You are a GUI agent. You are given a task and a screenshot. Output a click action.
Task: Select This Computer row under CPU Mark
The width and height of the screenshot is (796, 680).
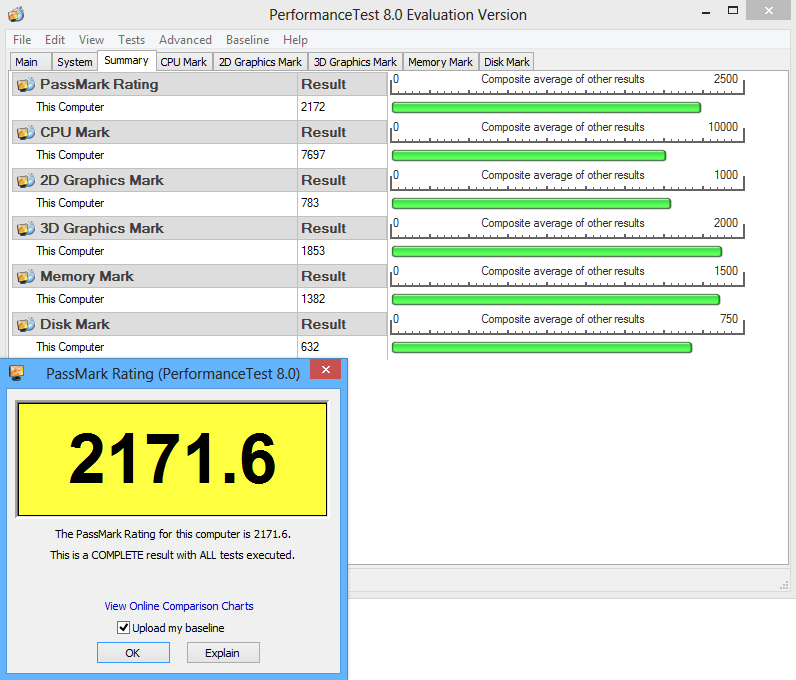(x=198, y=155)
